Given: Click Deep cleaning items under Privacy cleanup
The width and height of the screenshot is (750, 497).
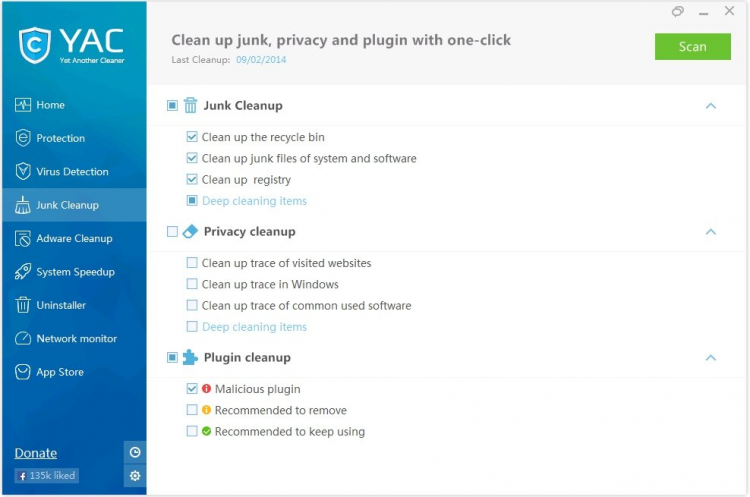Looking at the screenshot, I should [x=254, y=327].
